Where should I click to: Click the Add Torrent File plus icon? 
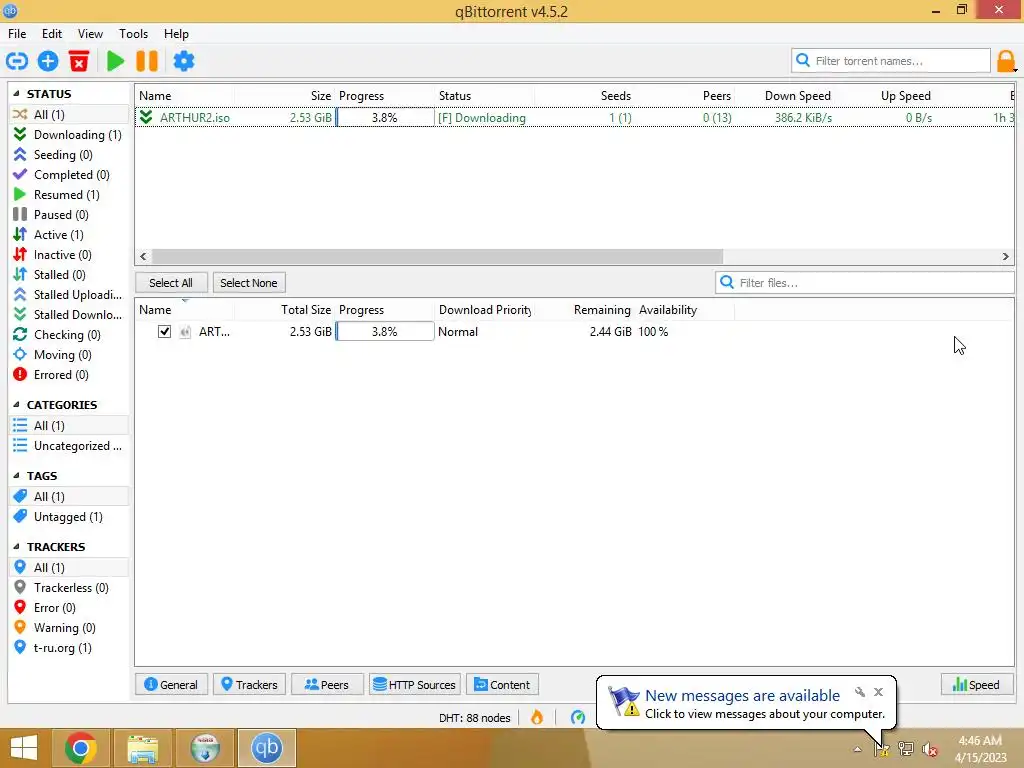tap(48, 61)
